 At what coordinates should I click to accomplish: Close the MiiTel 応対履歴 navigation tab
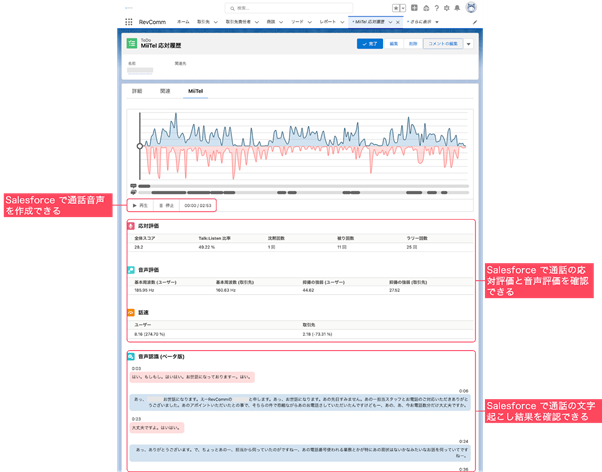[398, 22]
